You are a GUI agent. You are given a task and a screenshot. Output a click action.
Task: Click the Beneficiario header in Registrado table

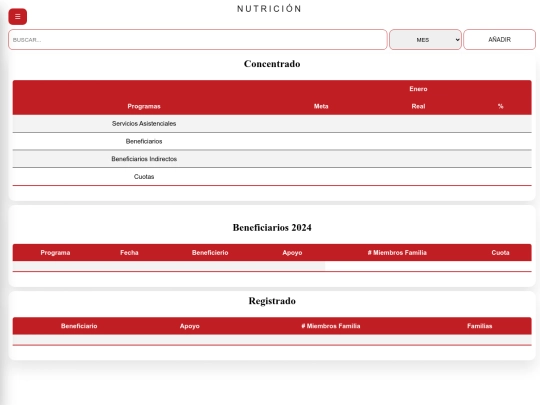pyautogui.click(x=79, y=326)
